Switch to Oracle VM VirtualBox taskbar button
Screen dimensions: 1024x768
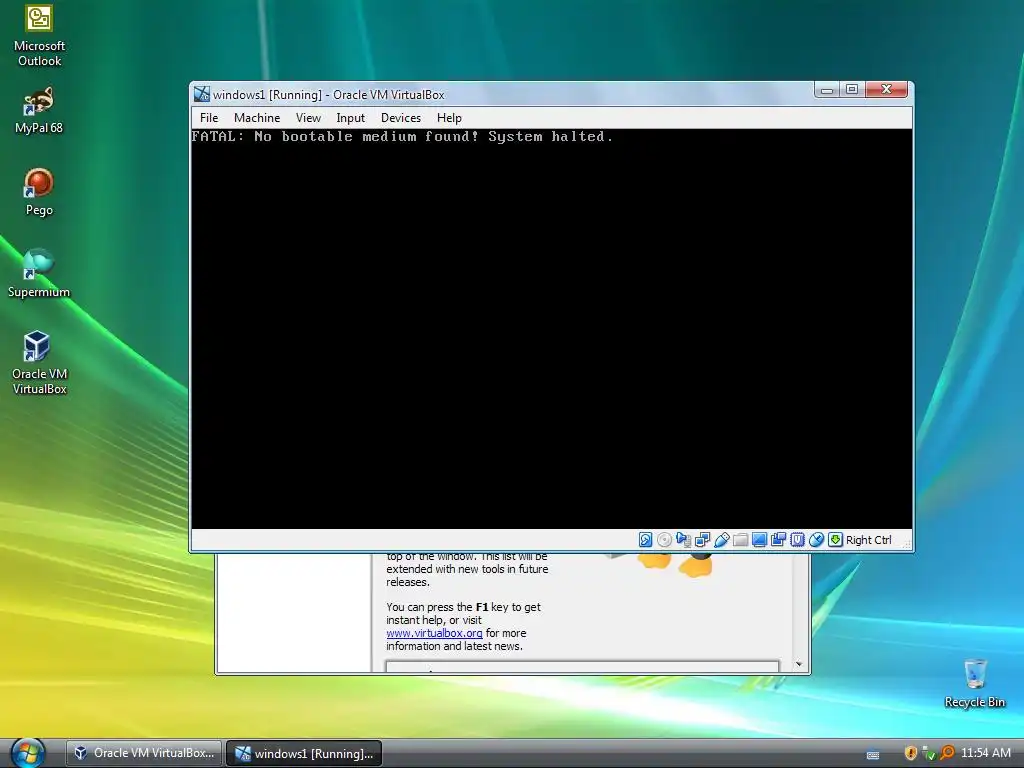144,753
